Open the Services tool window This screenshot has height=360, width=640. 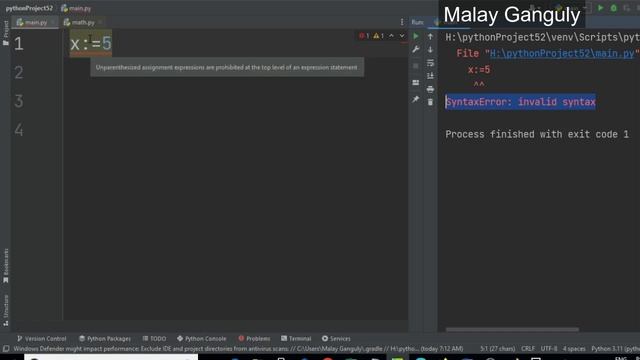[336, 338]
